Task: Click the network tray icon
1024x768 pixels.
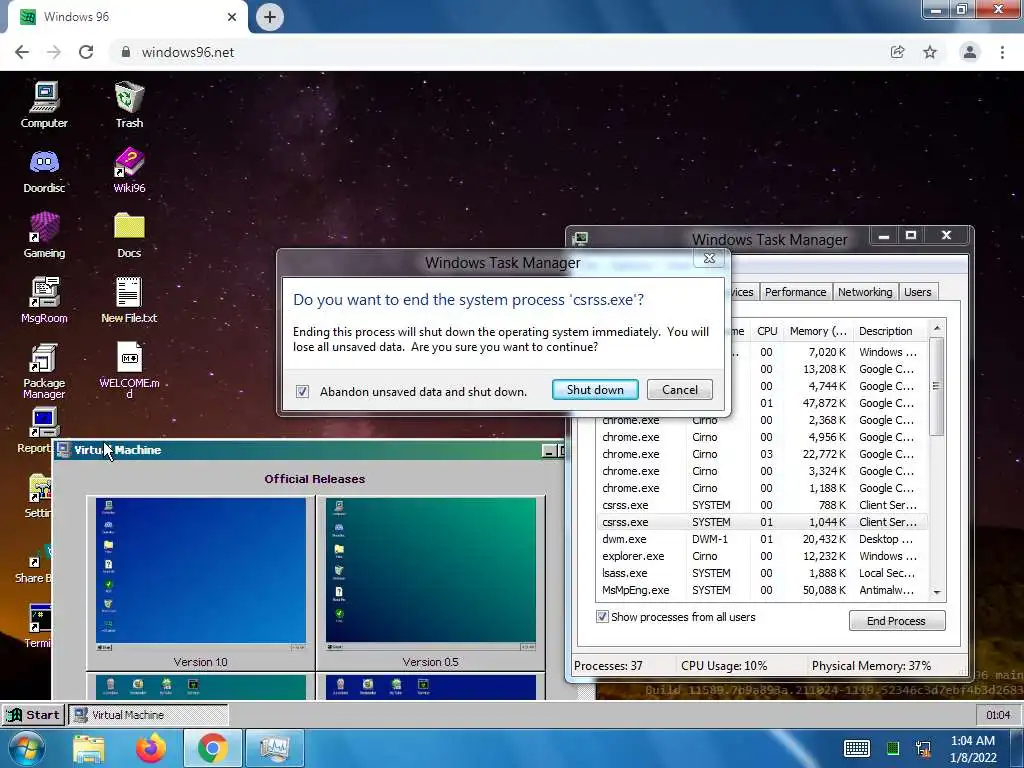Action: click(923, 748)
